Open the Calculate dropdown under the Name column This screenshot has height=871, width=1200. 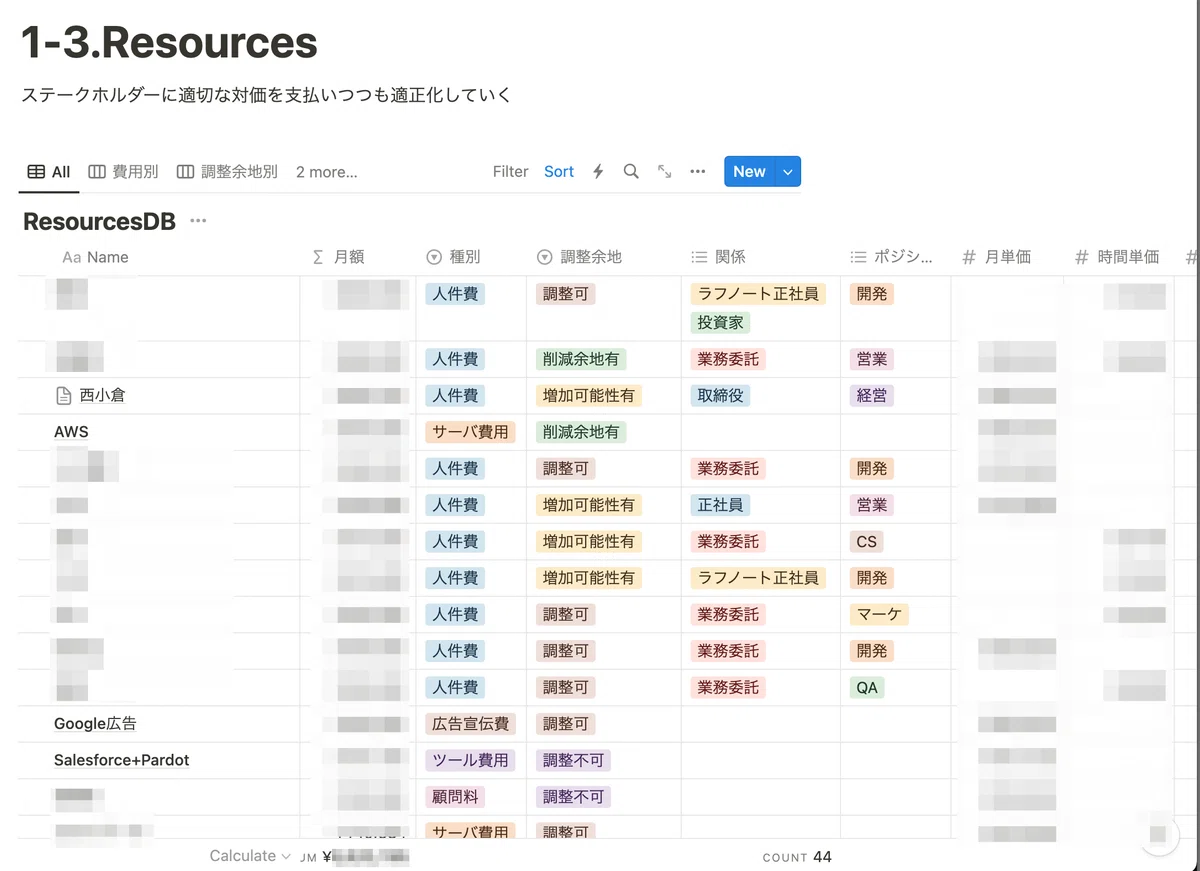click(250, 856)
